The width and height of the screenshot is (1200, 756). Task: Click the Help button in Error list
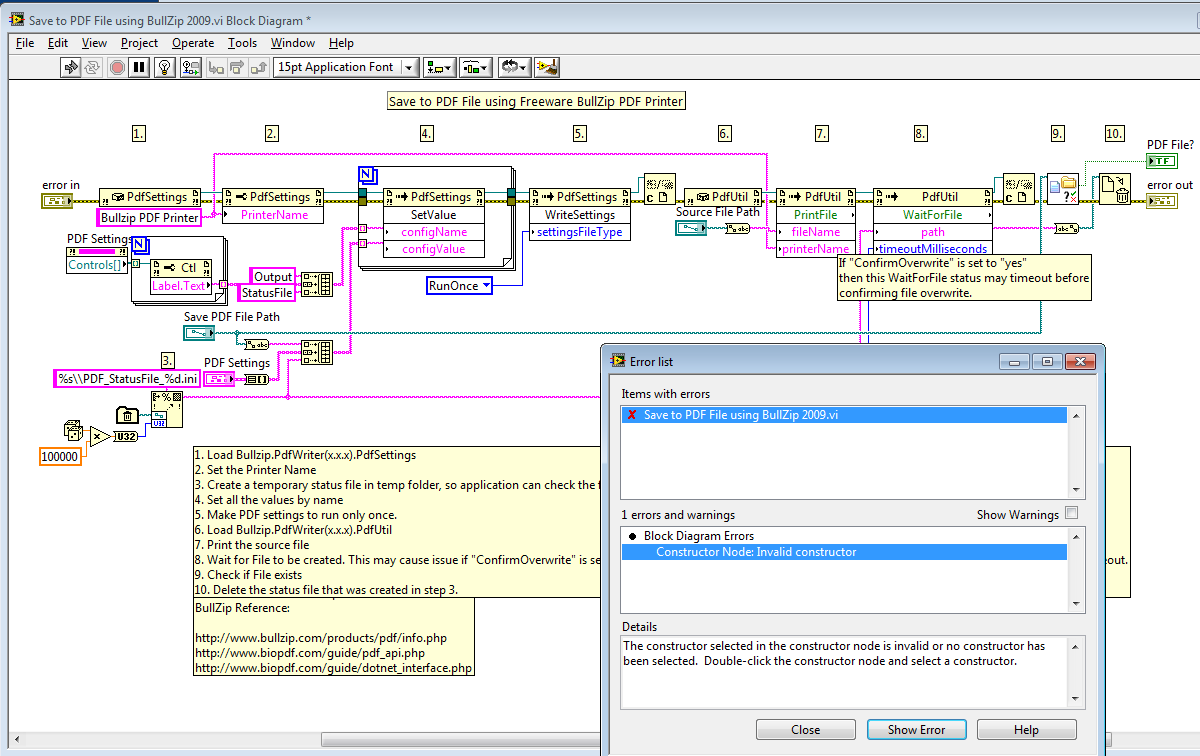coord(1026,730)
